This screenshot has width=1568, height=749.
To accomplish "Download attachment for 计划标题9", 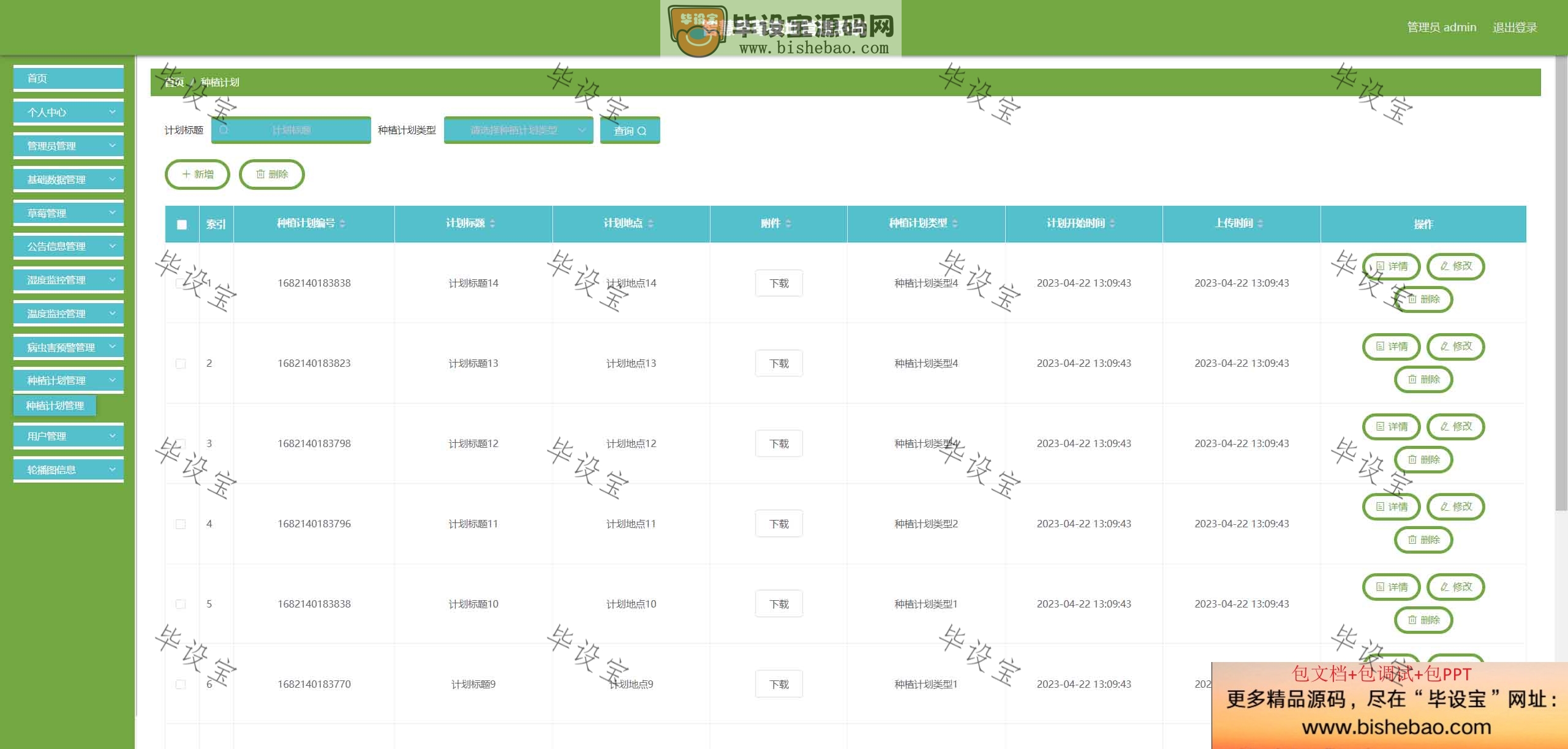I will click(x=779, y=684).
